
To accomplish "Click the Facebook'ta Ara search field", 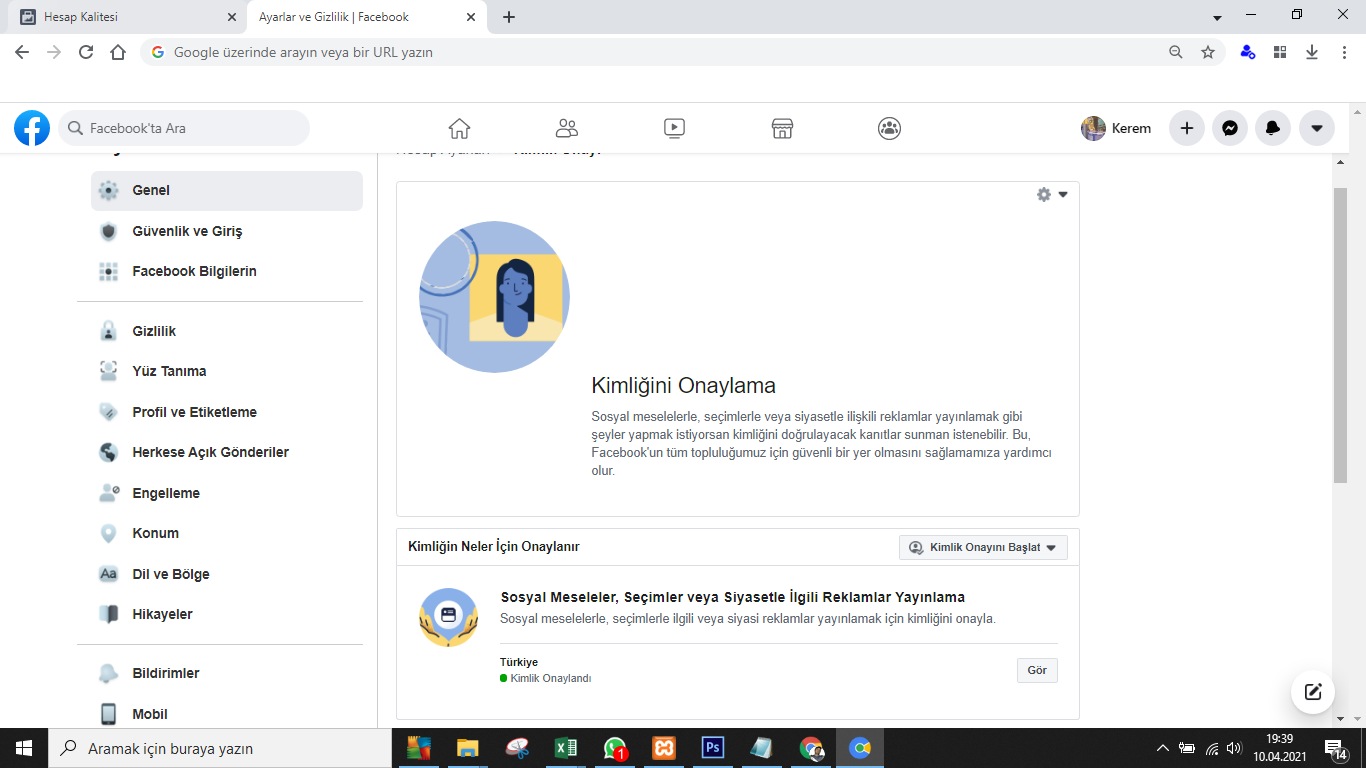I will click(x=184, y=128).
